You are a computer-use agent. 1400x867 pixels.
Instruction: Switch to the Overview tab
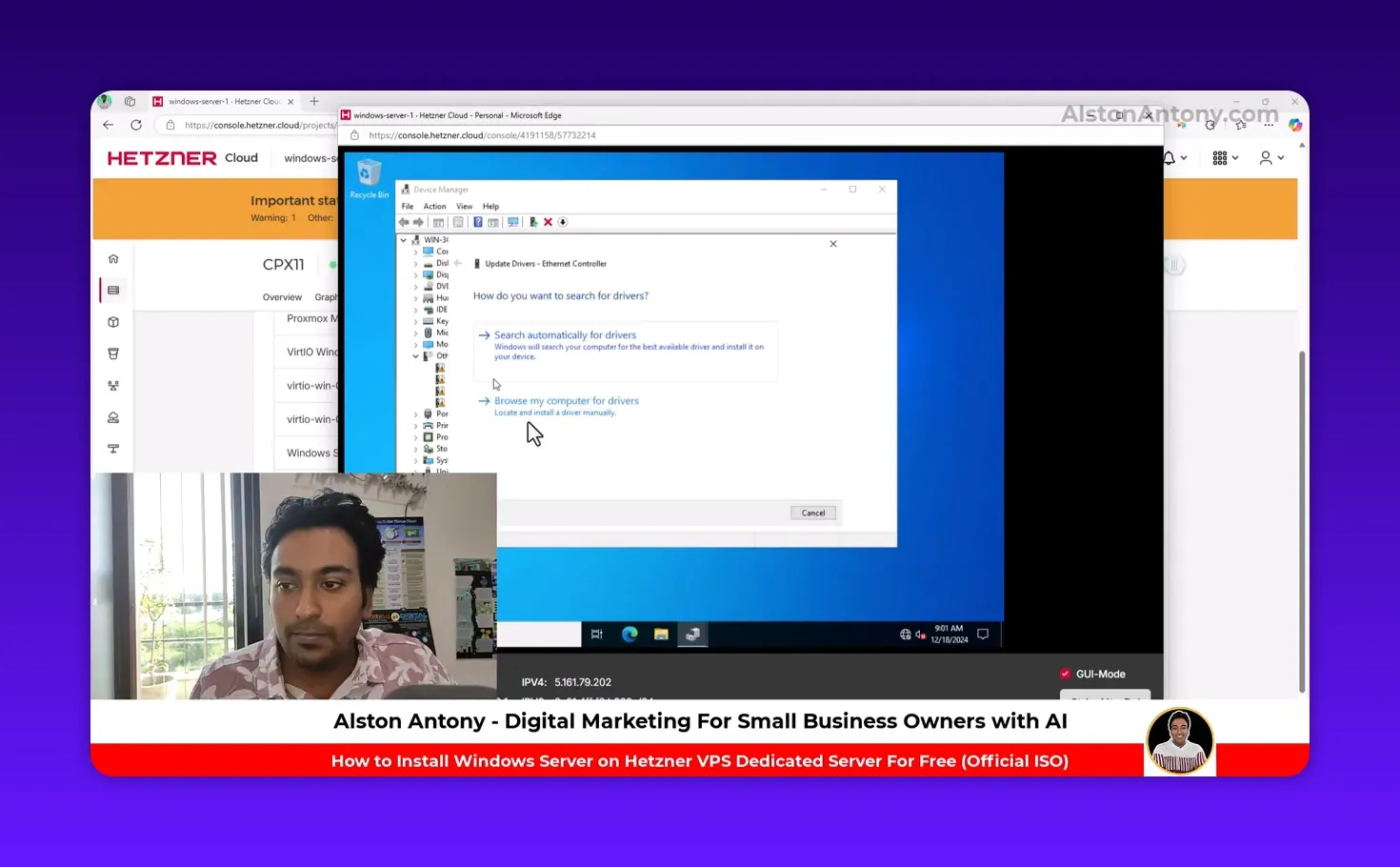pyautogui.click(x=282, y=297)
